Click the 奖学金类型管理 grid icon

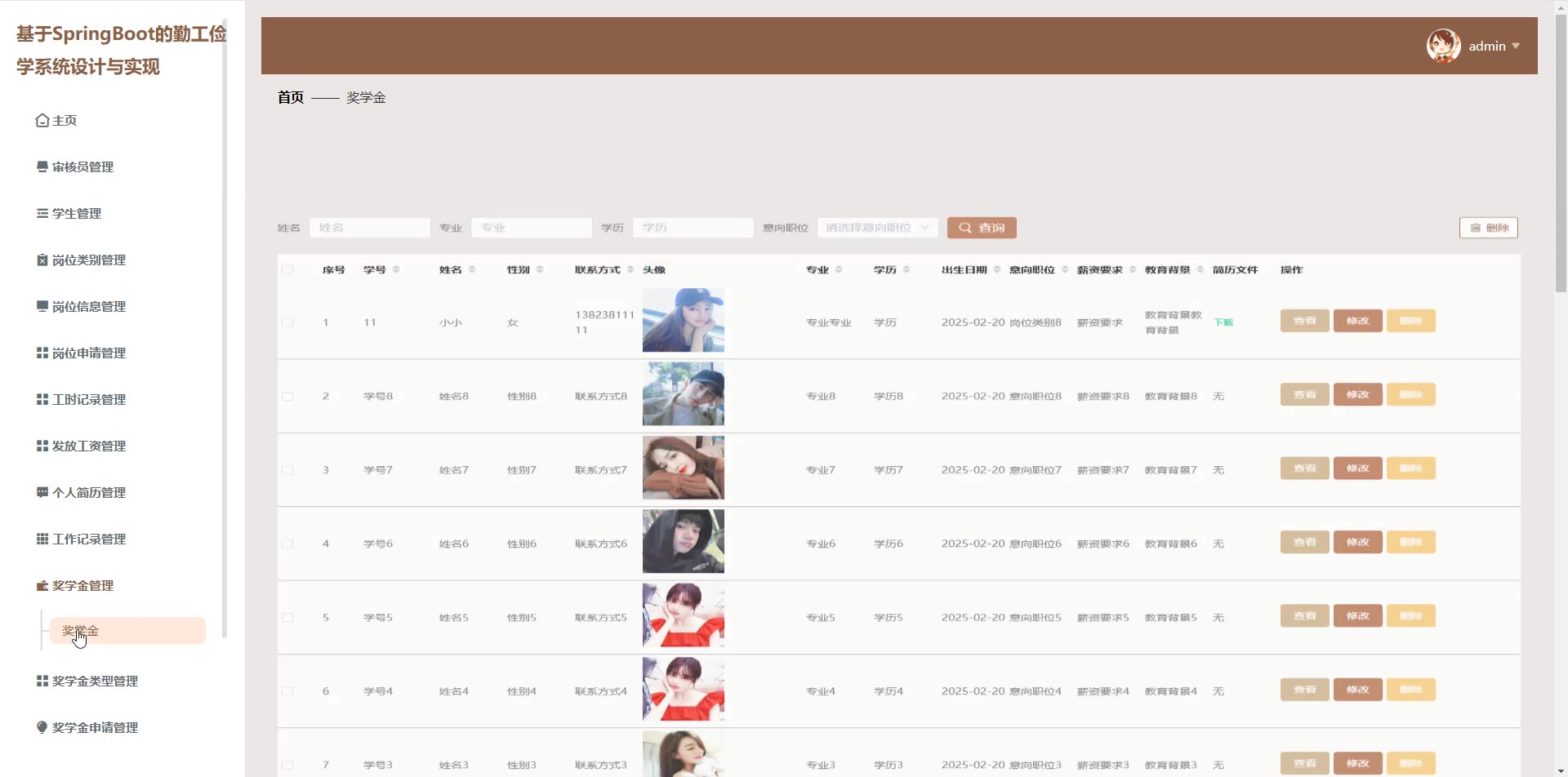[x=42, y=681]
